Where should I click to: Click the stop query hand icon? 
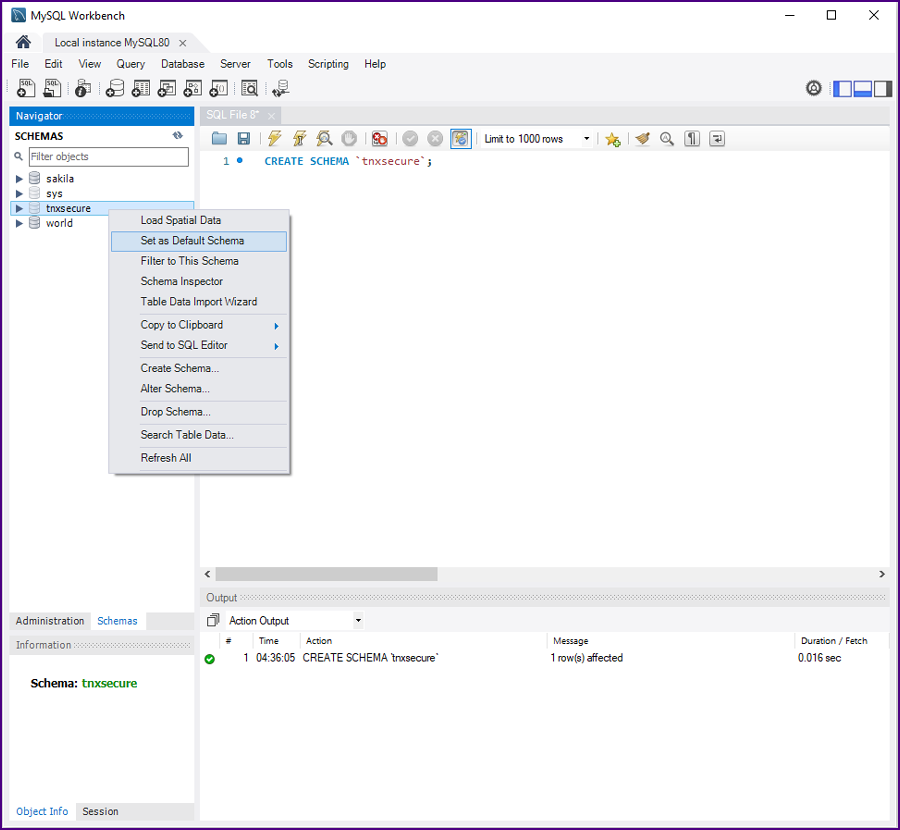click(x=349, y=138)
